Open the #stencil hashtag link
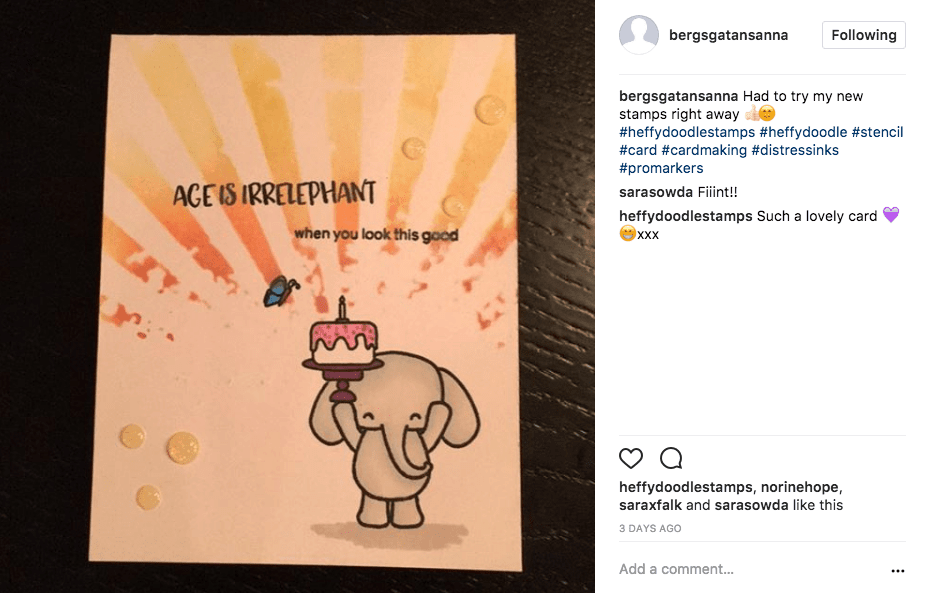 [x=877, y=132]
